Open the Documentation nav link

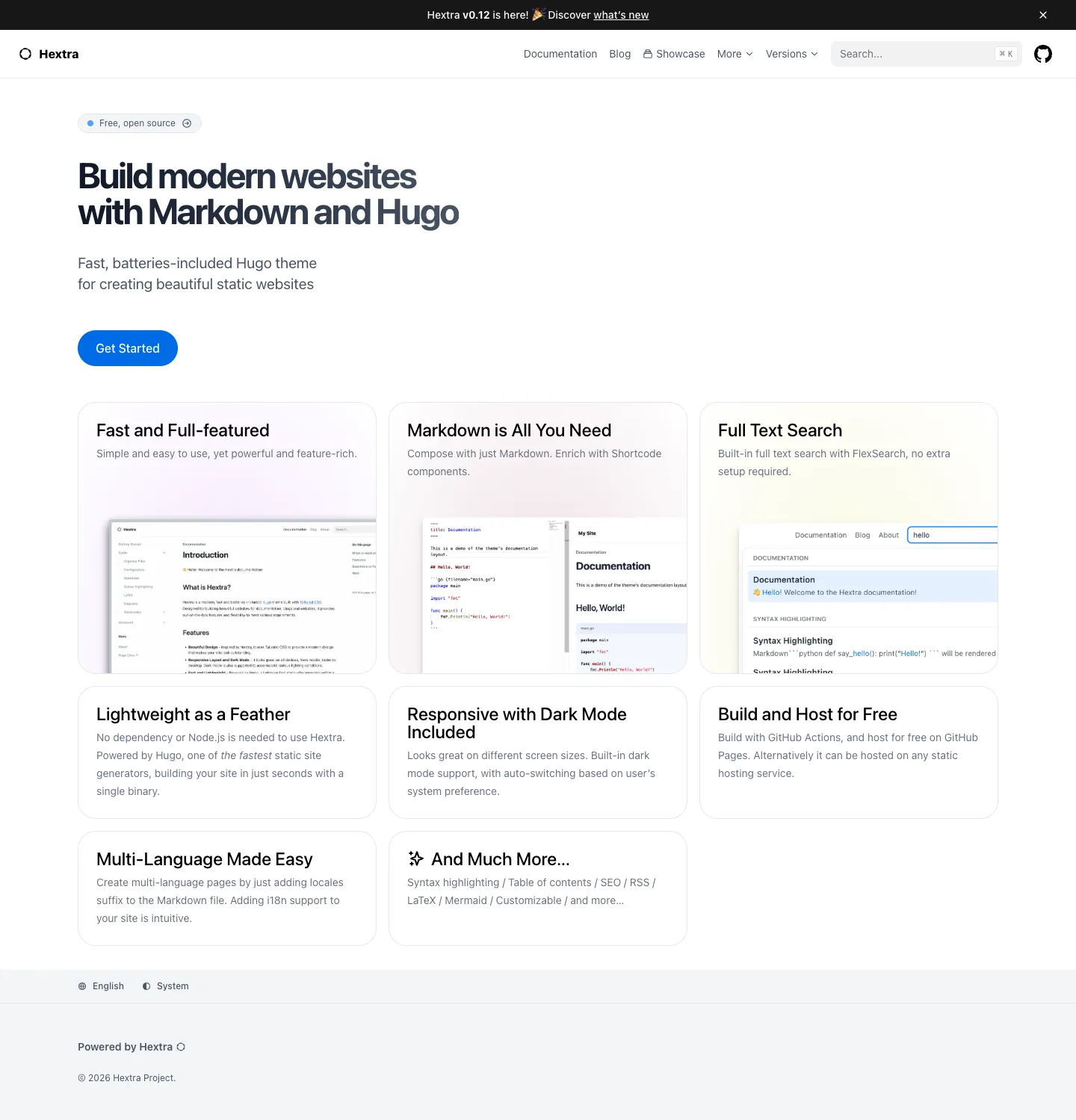pyautogui.click(x=560, y=54)
